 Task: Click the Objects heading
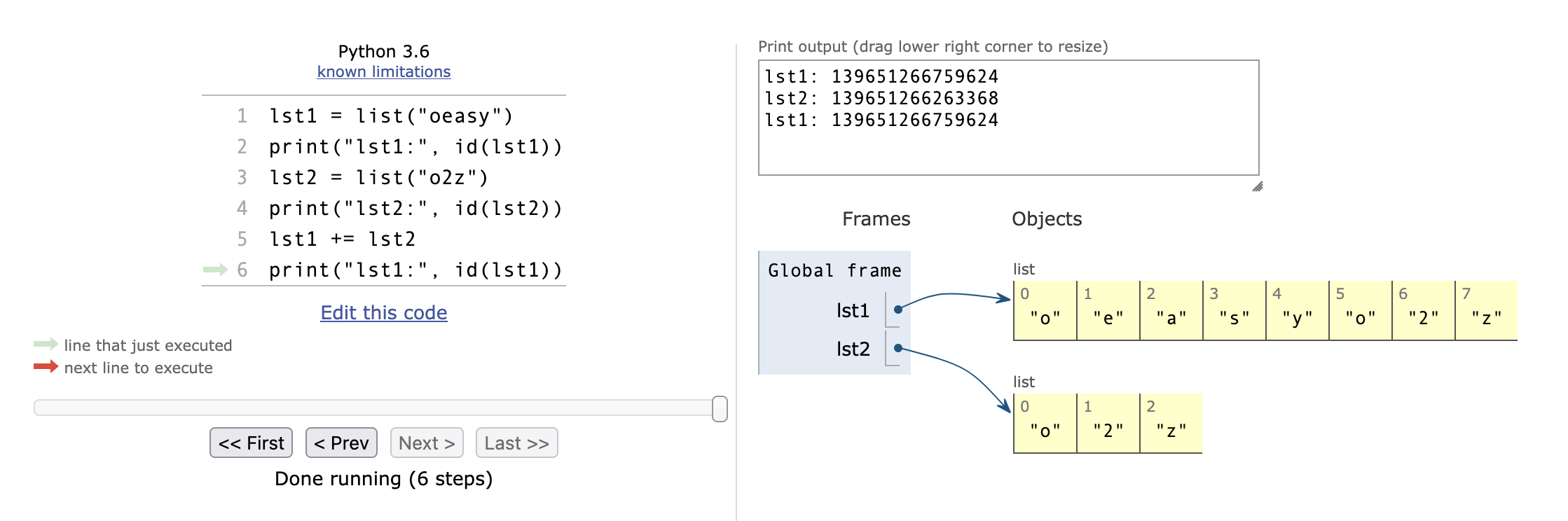click(1047, 219)
